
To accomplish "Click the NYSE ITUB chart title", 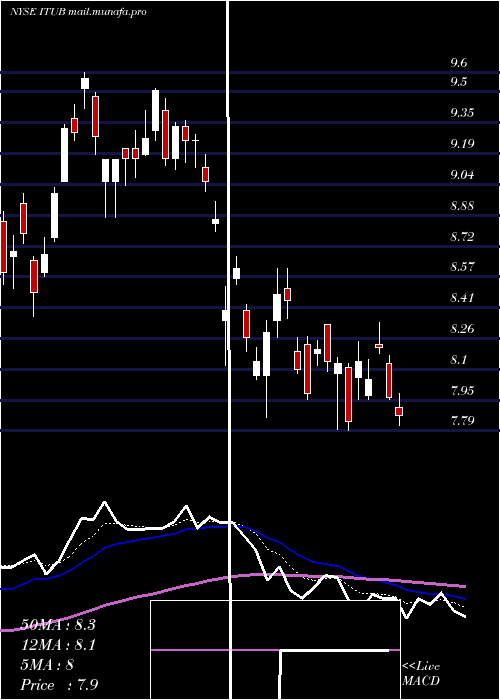I will coord(79,12).
